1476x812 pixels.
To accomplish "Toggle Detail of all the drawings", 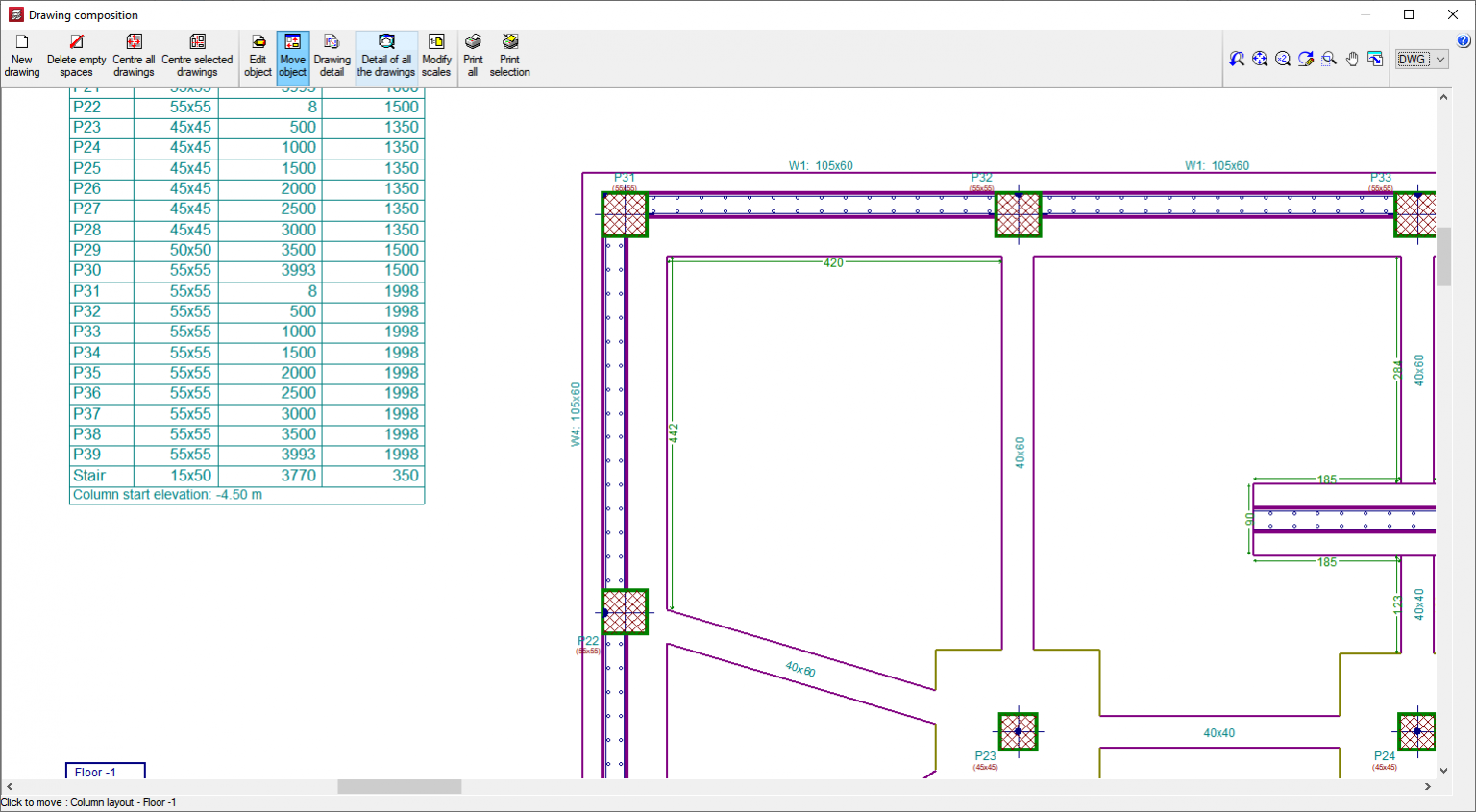I will 386,57.
